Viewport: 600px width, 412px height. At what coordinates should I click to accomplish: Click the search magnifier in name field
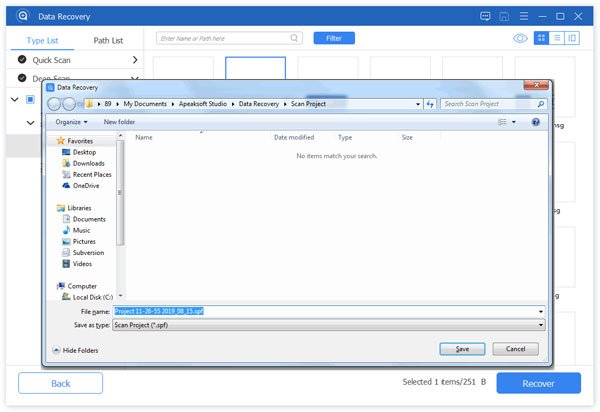coord(294,38)
